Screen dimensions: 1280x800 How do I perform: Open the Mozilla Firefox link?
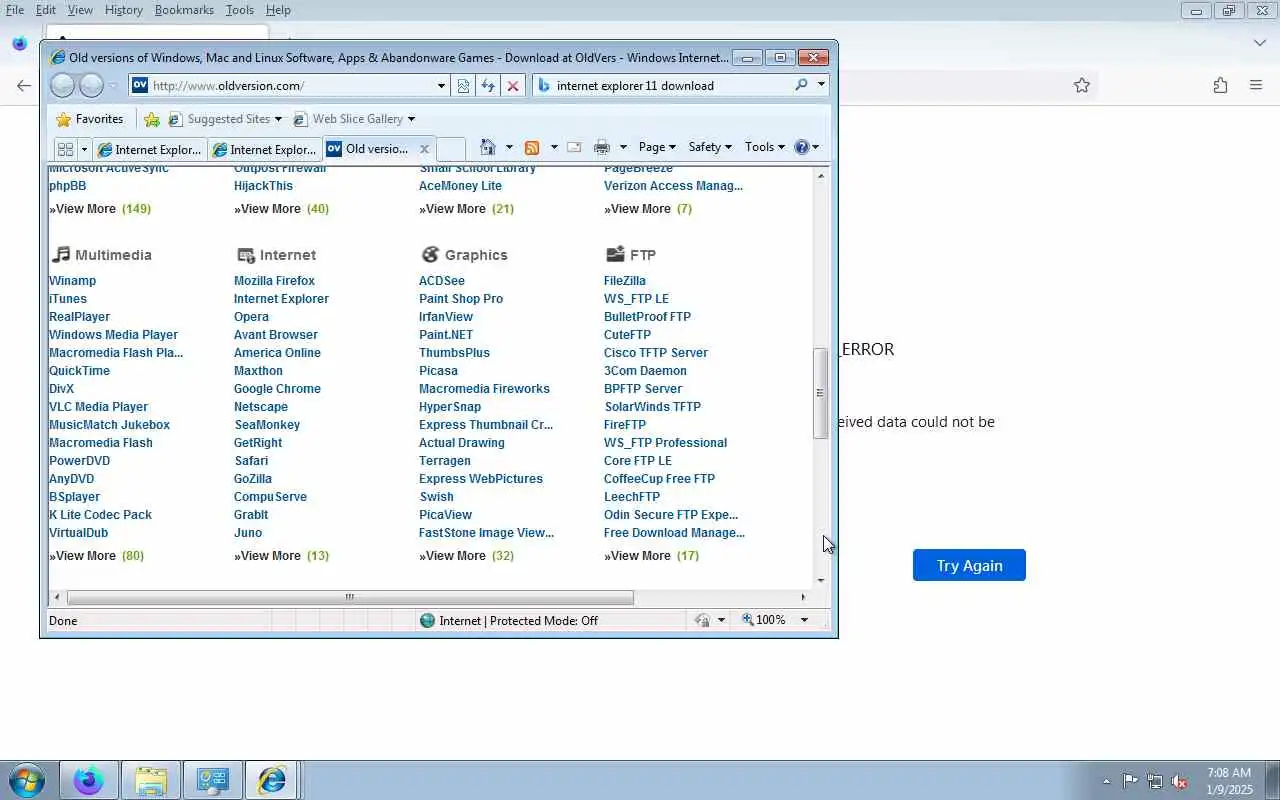click(274, 281)
